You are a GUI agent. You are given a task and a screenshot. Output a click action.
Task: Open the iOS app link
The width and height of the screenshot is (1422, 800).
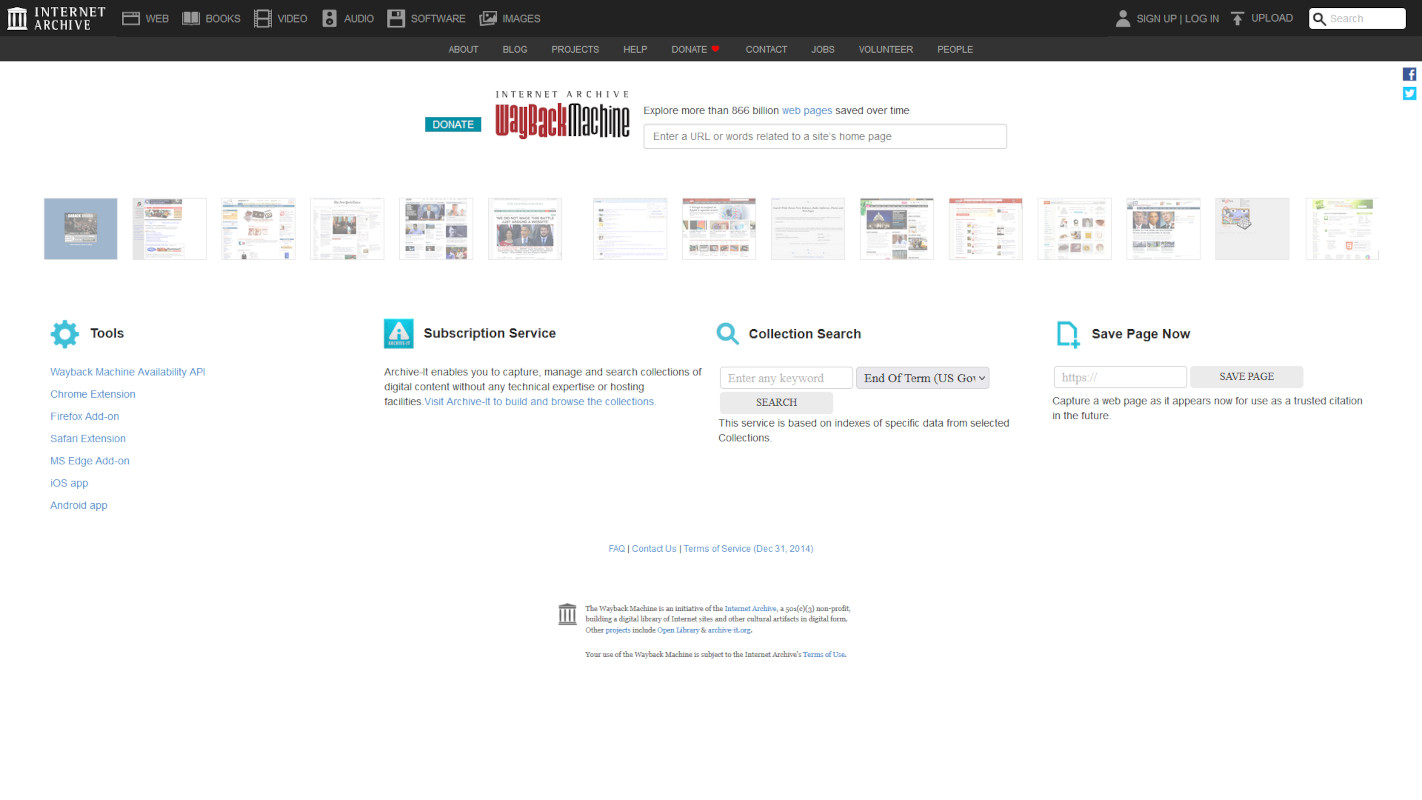click(x=69, y=483)
